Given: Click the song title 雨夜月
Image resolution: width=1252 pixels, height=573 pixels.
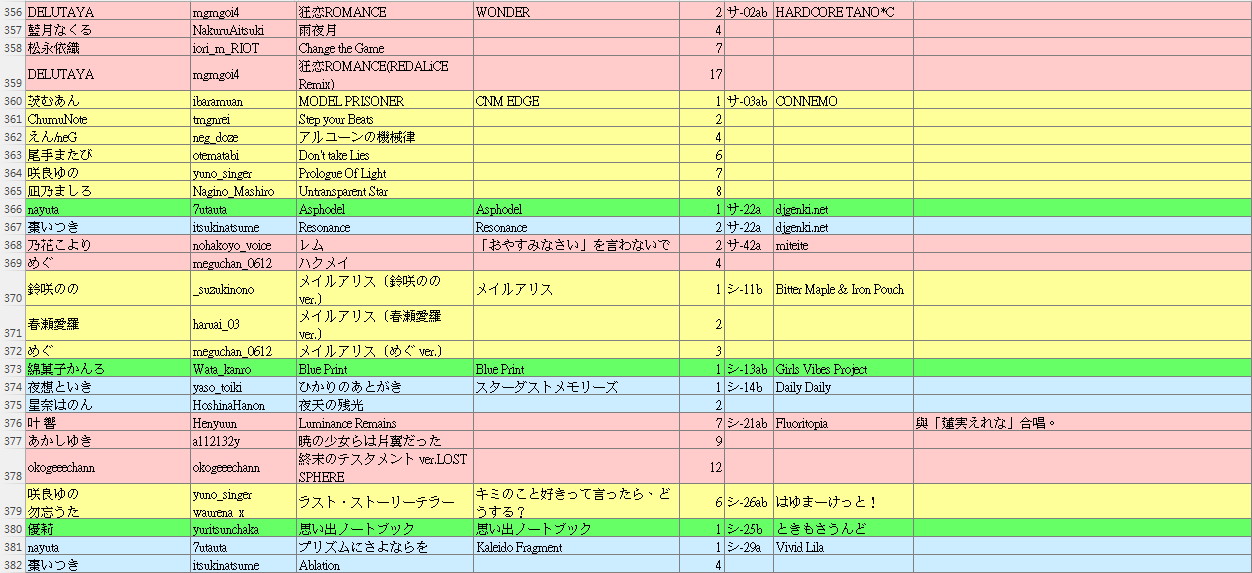Looking at the screenshot, I should [x=384, y=30].
